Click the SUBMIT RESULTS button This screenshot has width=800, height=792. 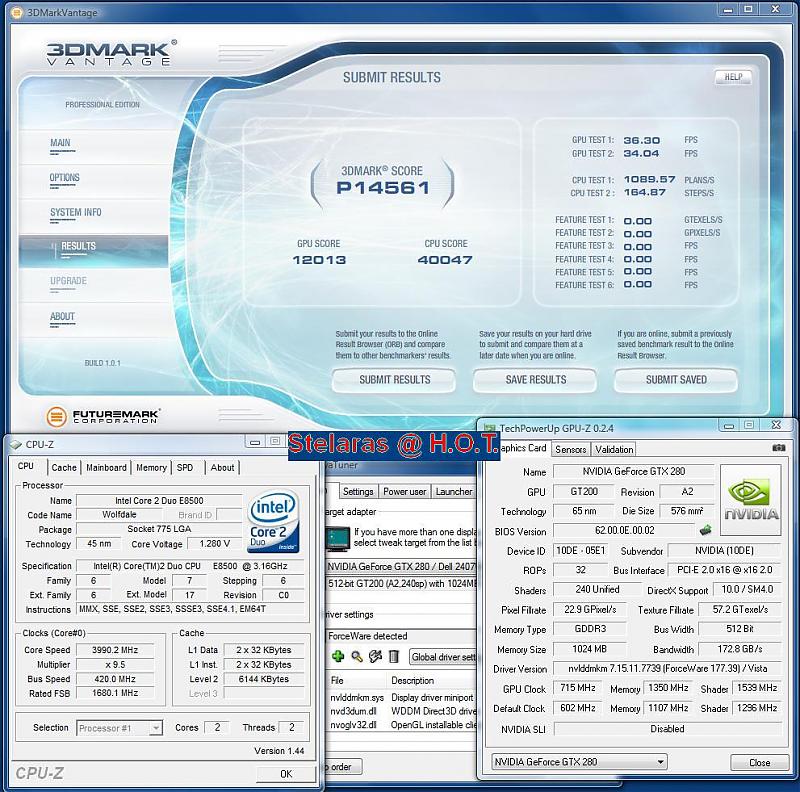394,380
